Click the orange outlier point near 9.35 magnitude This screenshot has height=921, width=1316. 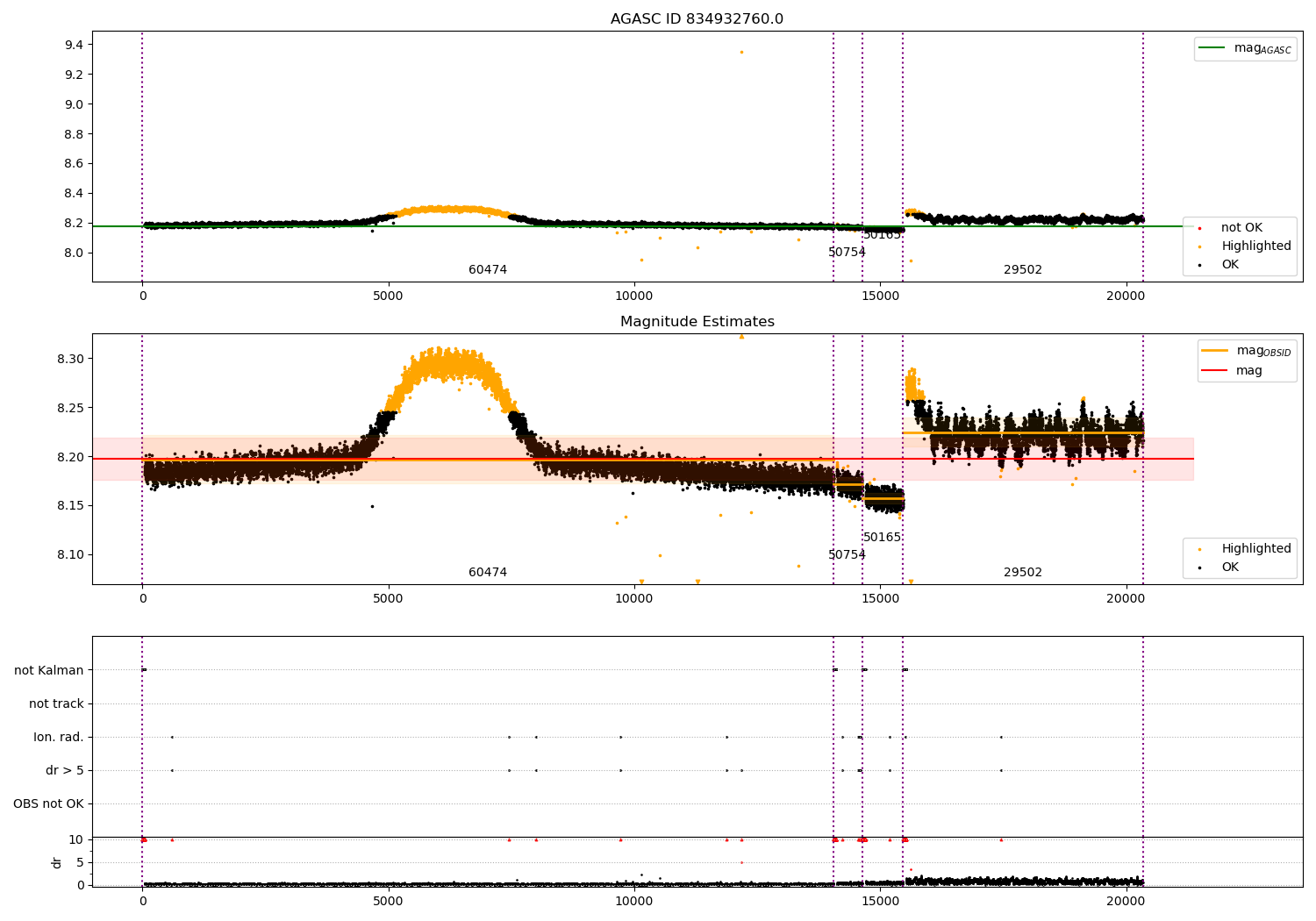click(x=741, y=52)
